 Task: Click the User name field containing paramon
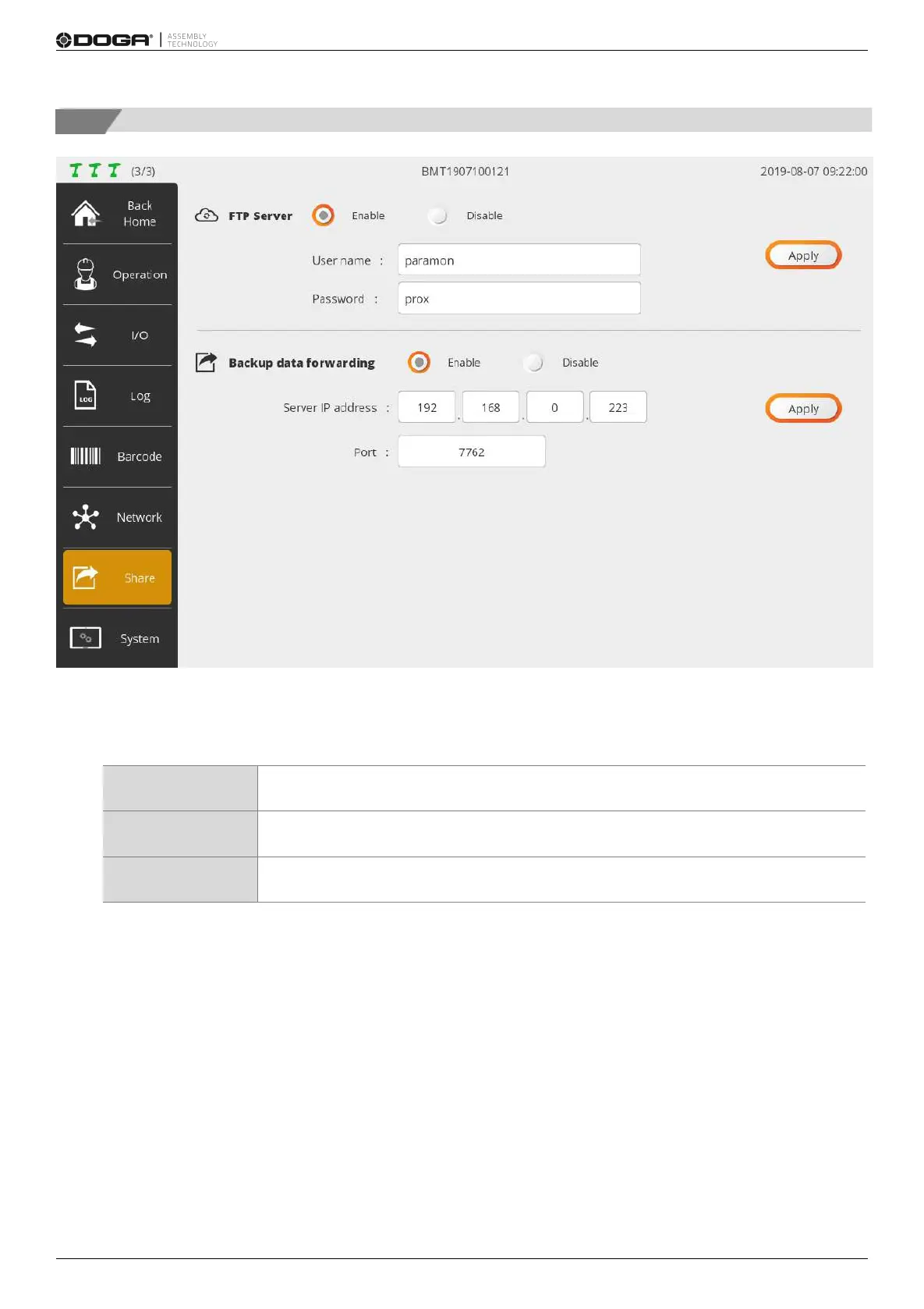519,260
